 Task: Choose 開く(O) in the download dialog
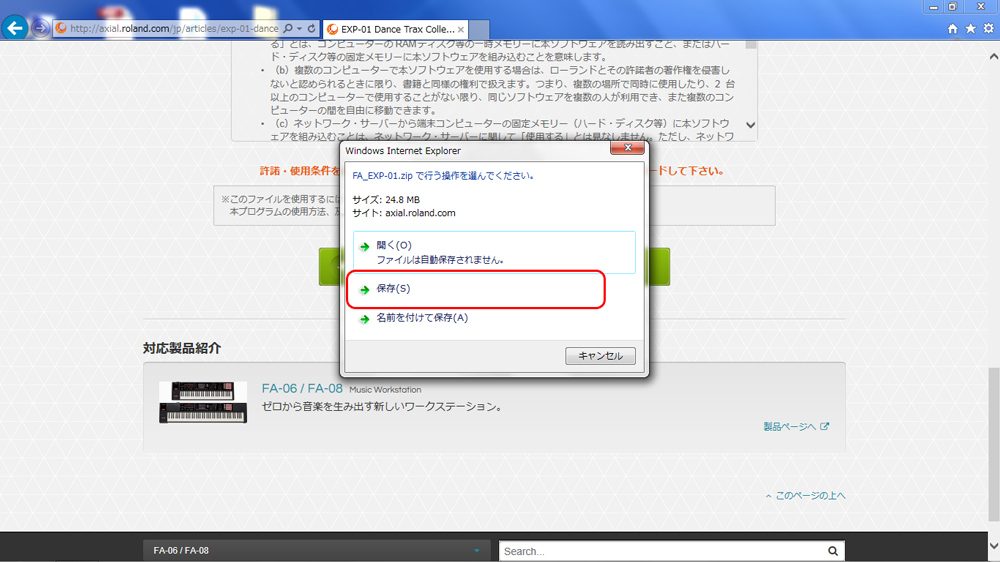point(494,252)
